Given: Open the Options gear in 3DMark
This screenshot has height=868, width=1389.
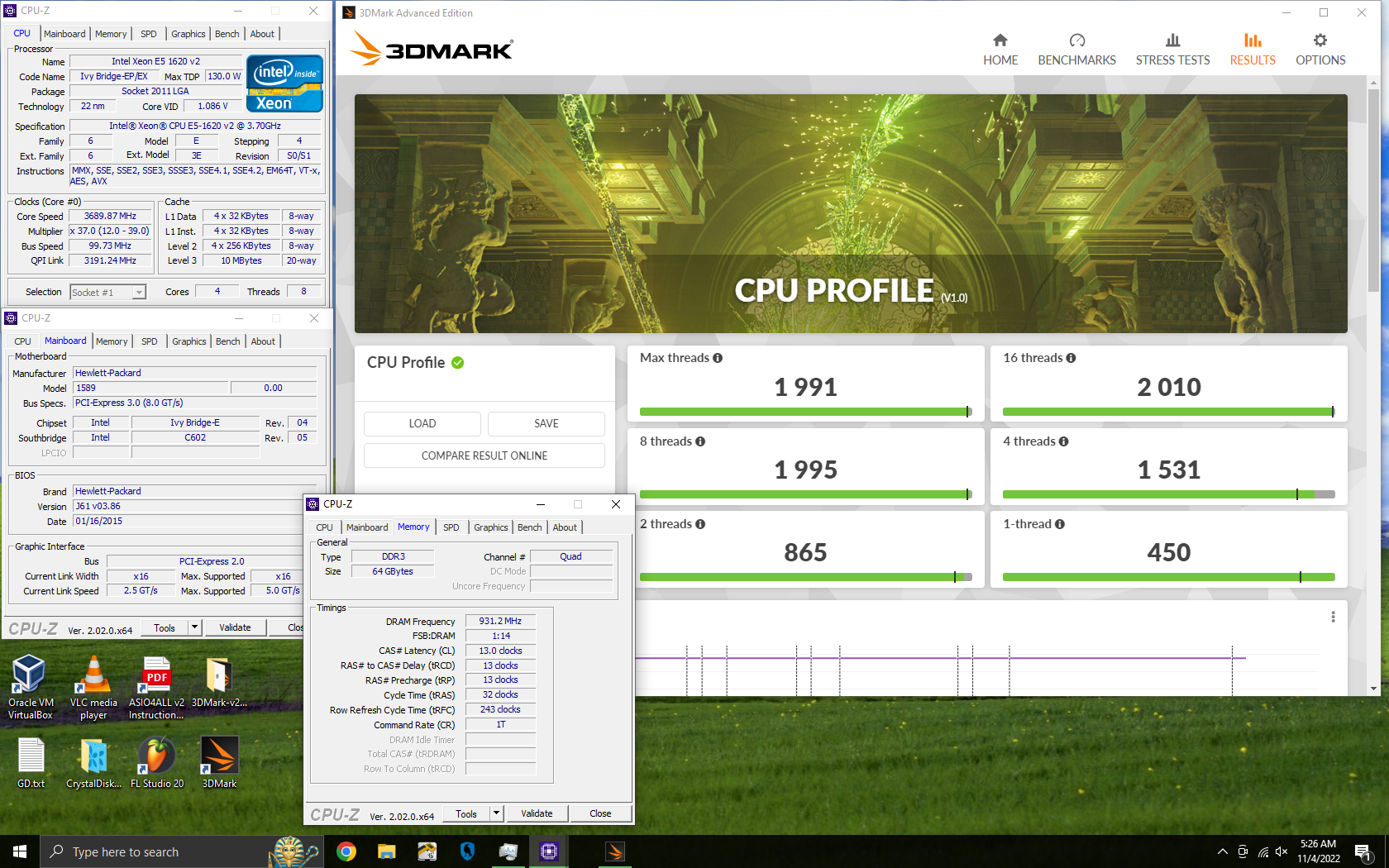Looking at the screenshot, I should coord(1320,50).
